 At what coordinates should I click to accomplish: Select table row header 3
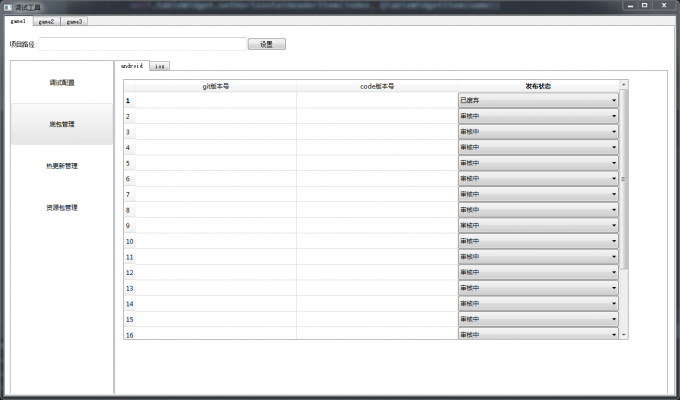pyautogui.click(x=130, y=131)
